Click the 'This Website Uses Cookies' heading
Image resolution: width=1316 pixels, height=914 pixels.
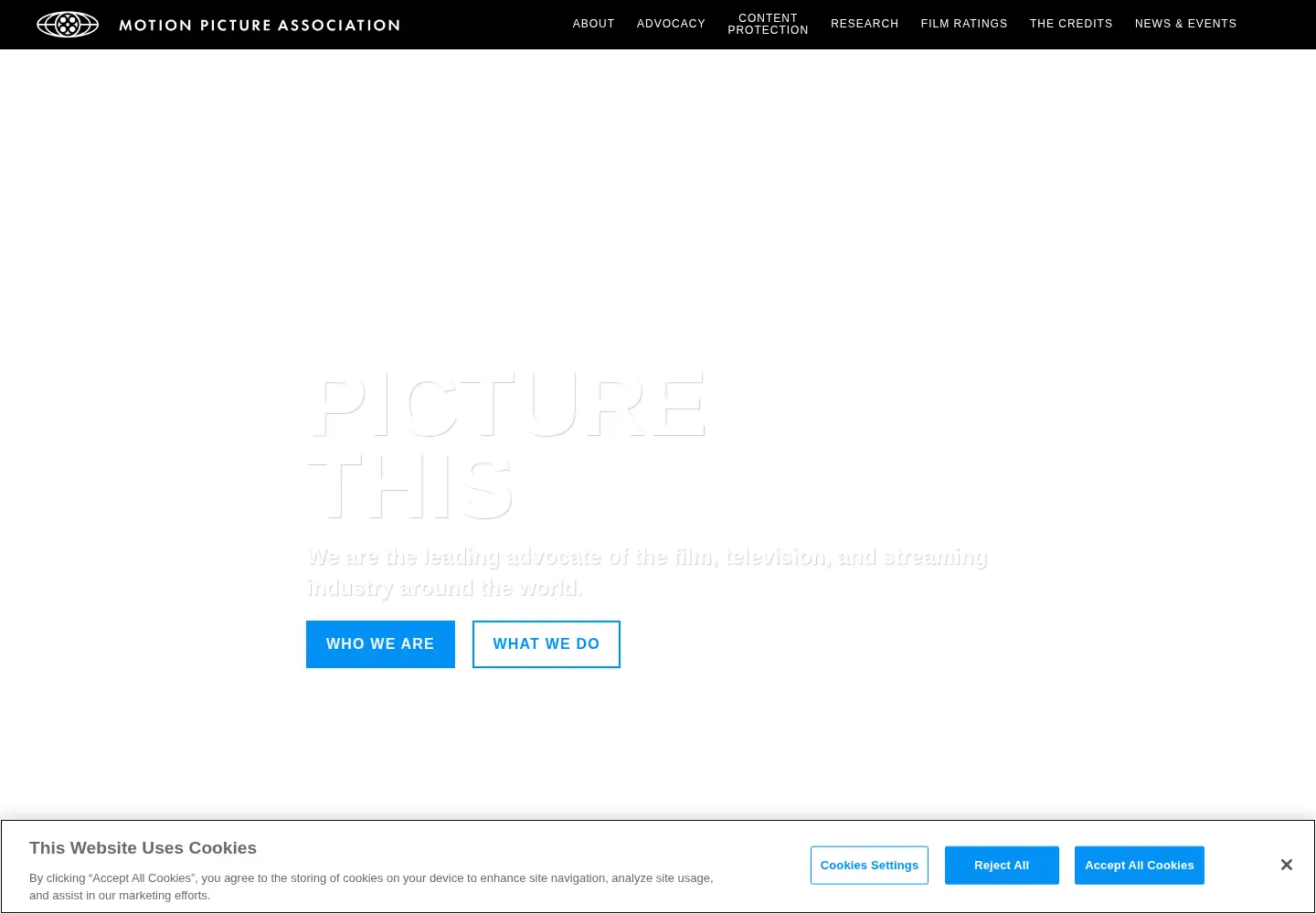coord(143,848)
